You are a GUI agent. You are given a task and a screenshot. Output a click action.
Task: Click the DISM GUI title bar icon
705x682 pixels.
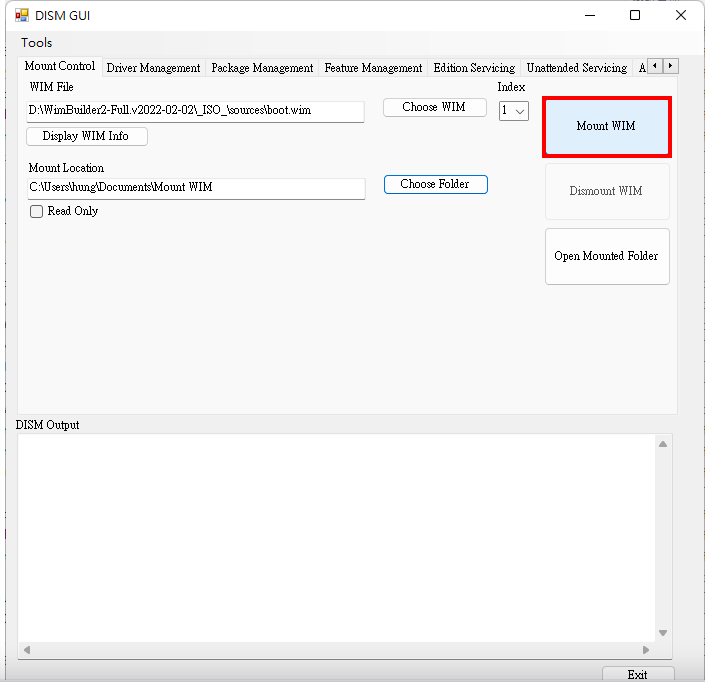(22, 16)
